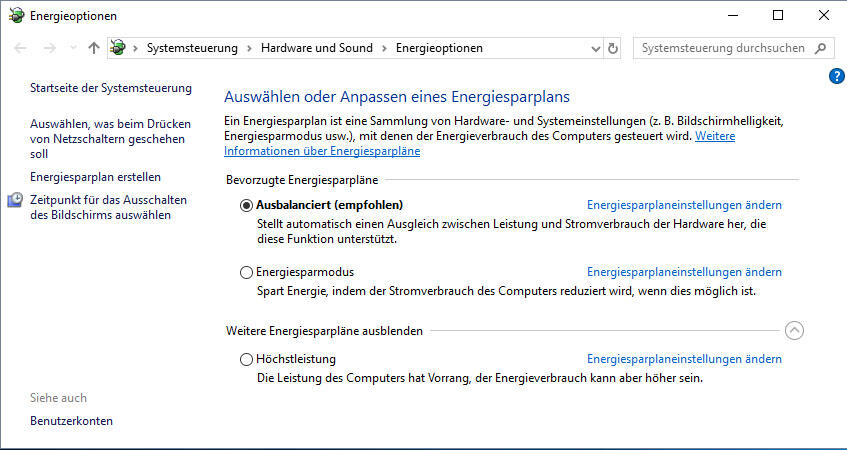Image resolution: width=847 pixels, height=450 pixels.
Task: Select the Ausbalanciert (empfohlen) power plan
Action: pos(247,205)
